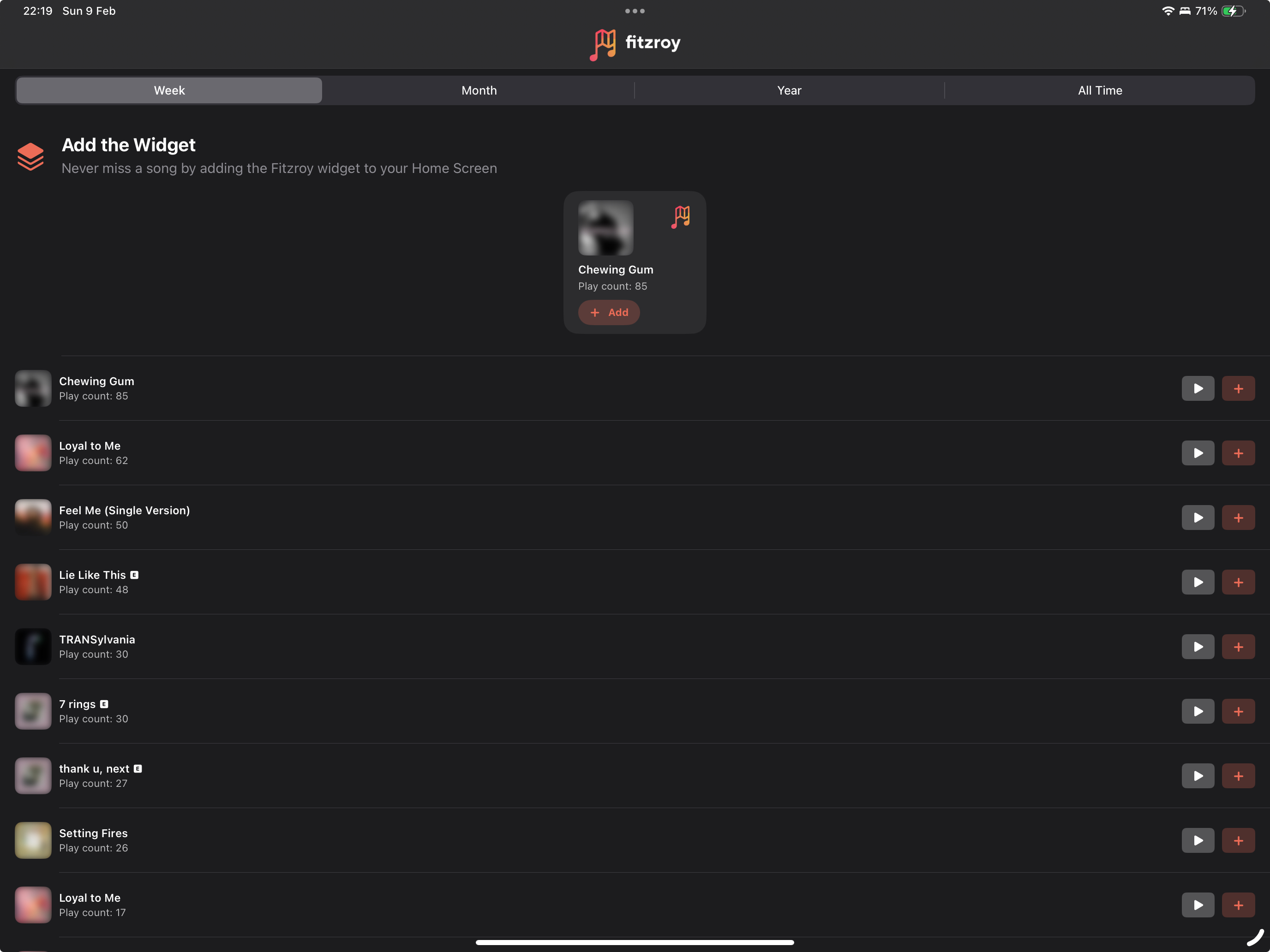Open Lie Like This album artwork
The height and width of the screenshot is (952, 1270).
33,583
